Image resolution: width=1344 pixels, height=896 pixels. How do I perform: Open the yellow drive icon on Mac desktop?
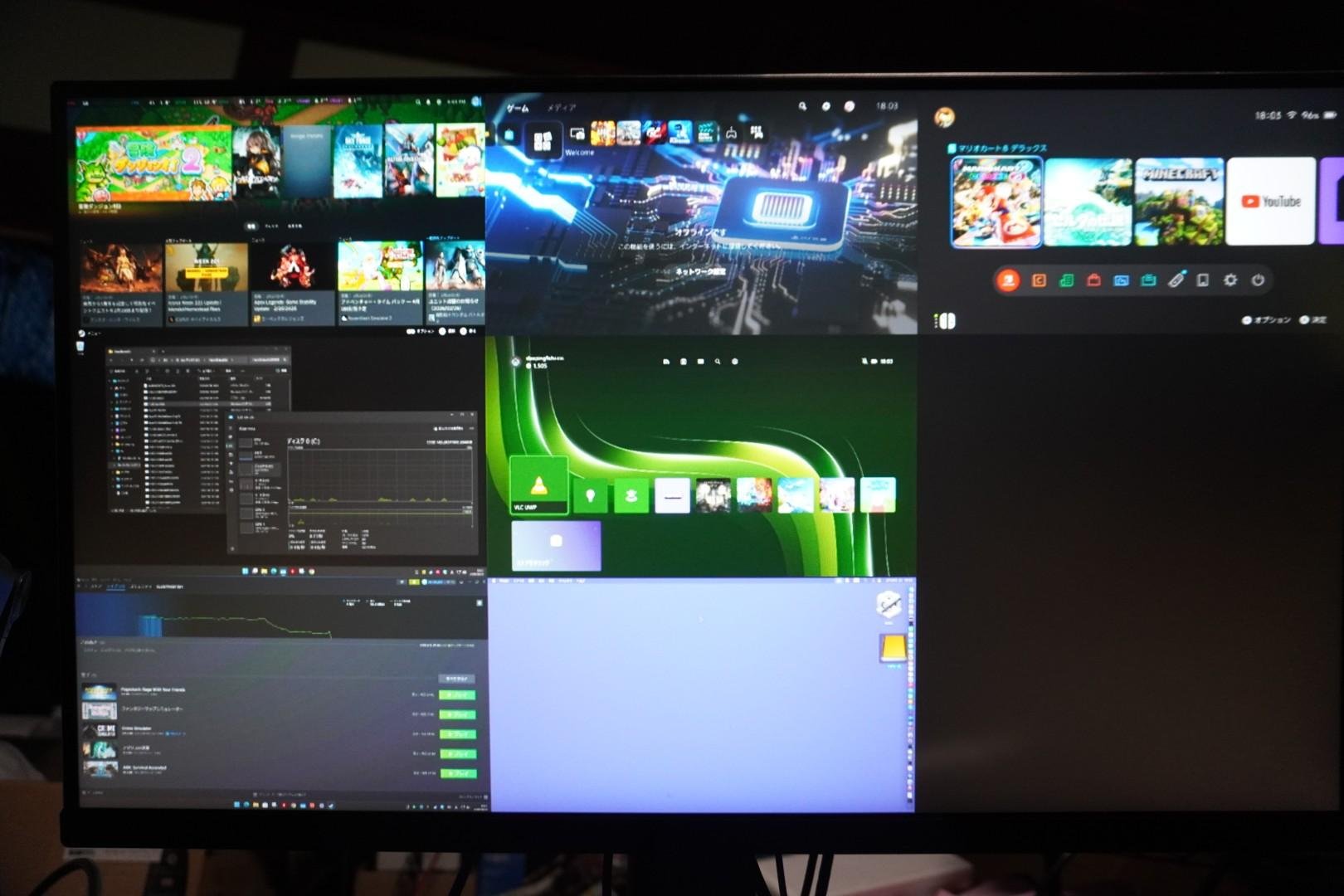892,648
